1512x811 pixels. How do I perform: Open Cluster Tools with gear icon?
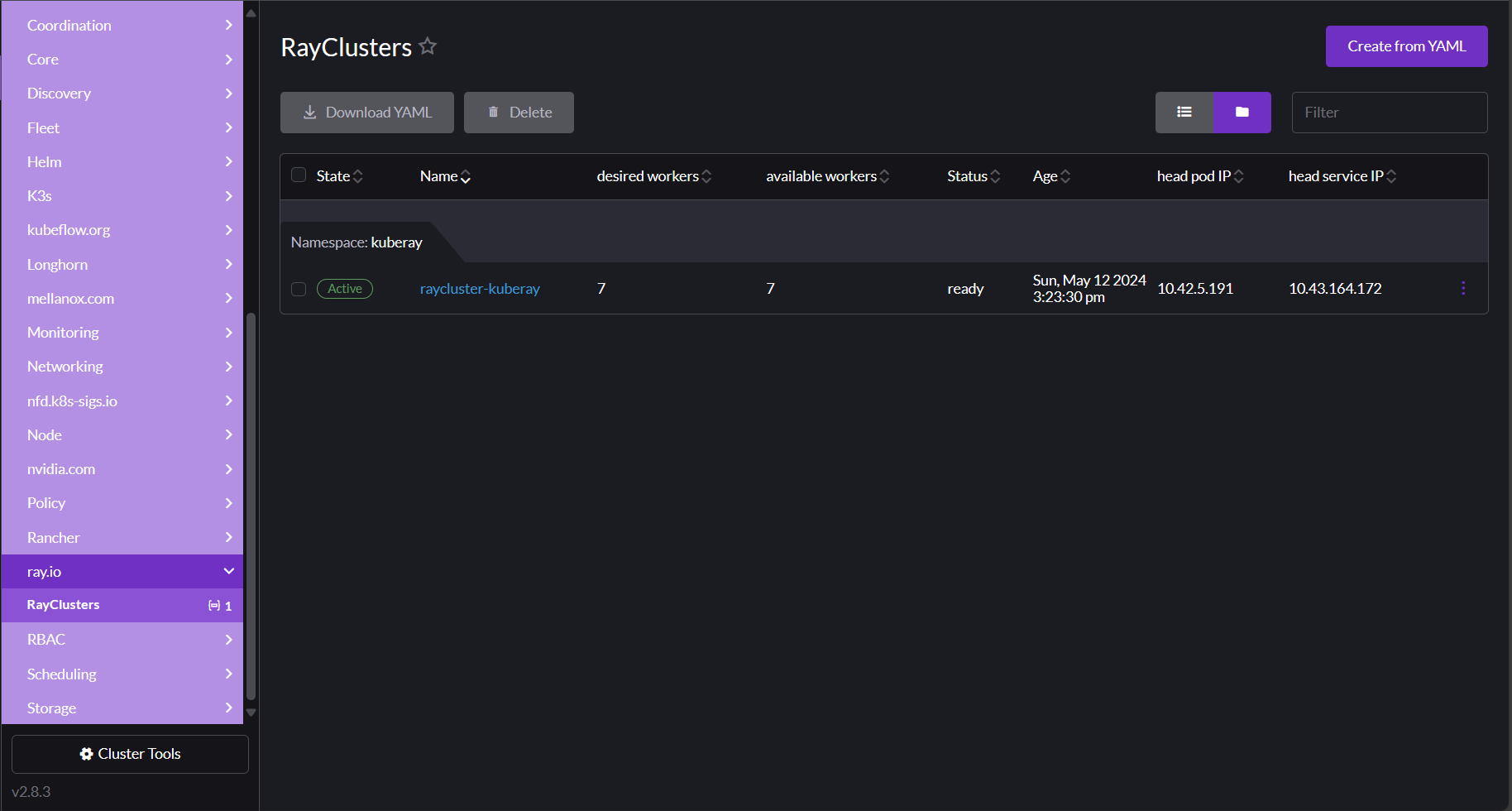[x=130, y=754]
